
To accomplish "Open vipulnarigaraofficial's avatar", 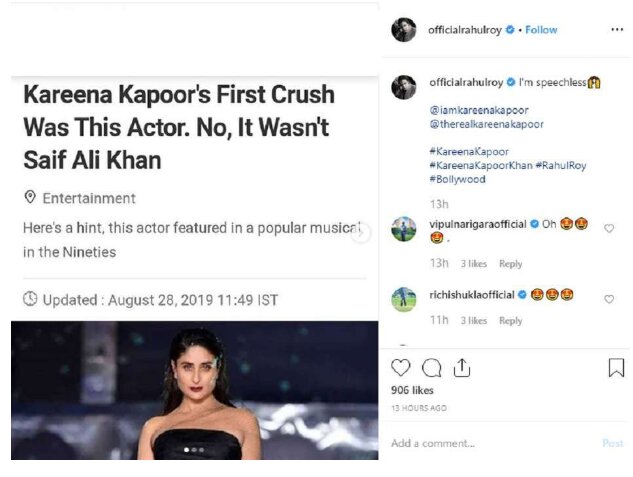I will pos(404,229).
